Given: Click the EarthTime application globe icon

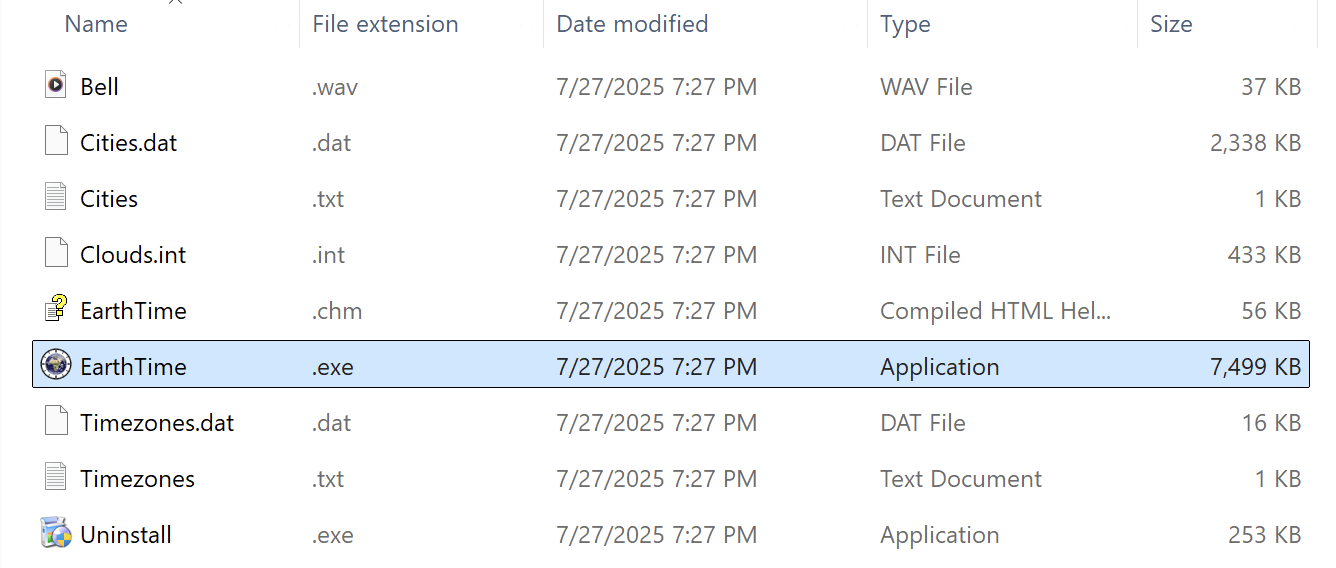Looking at the screenshot, I should (56, 366).
